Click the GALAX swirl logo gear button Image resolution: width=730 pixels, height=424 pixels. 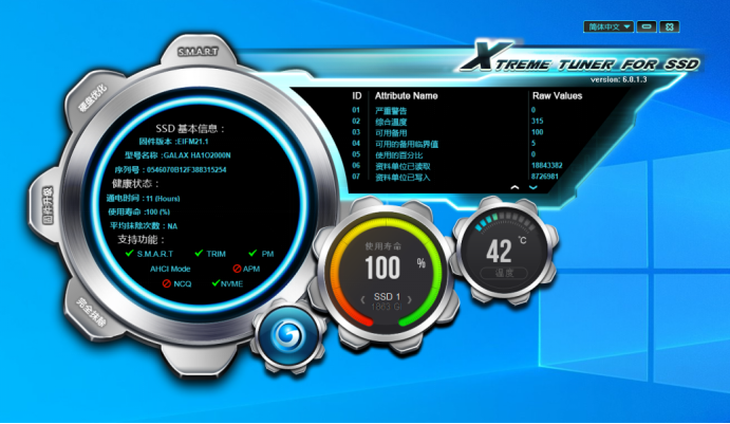coord(289,335)
